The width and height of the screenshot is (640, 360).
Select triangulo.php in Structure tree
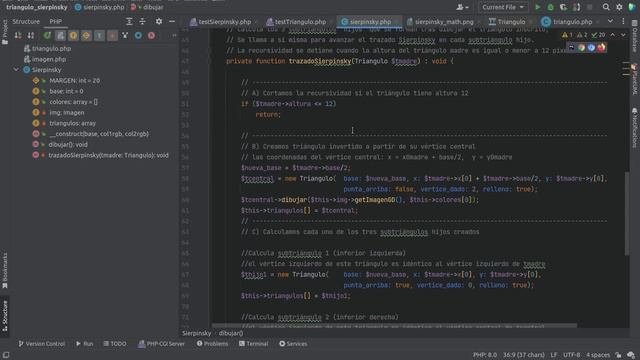point(51,49)
